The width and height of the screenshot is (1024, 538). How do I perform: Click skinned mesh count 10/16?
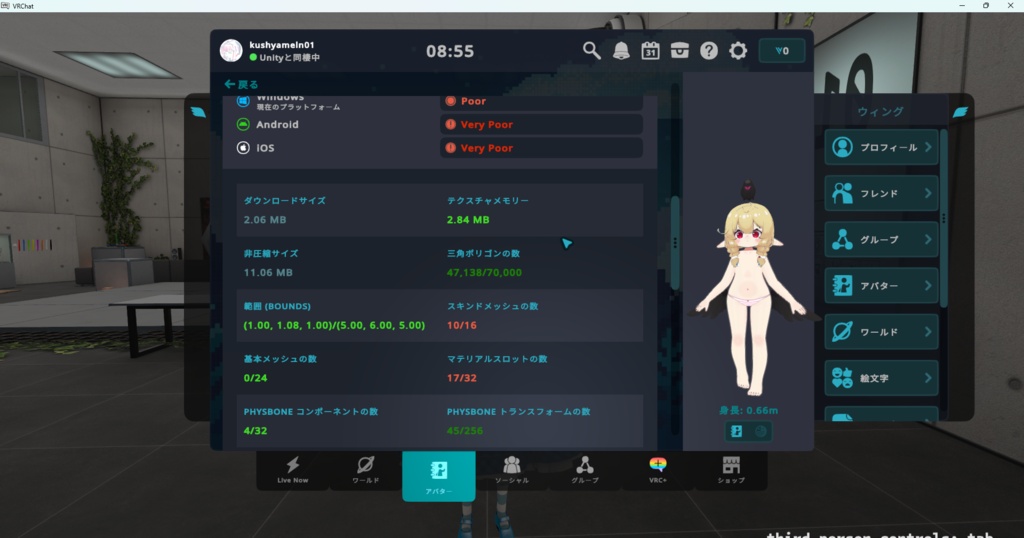(461, 325)
